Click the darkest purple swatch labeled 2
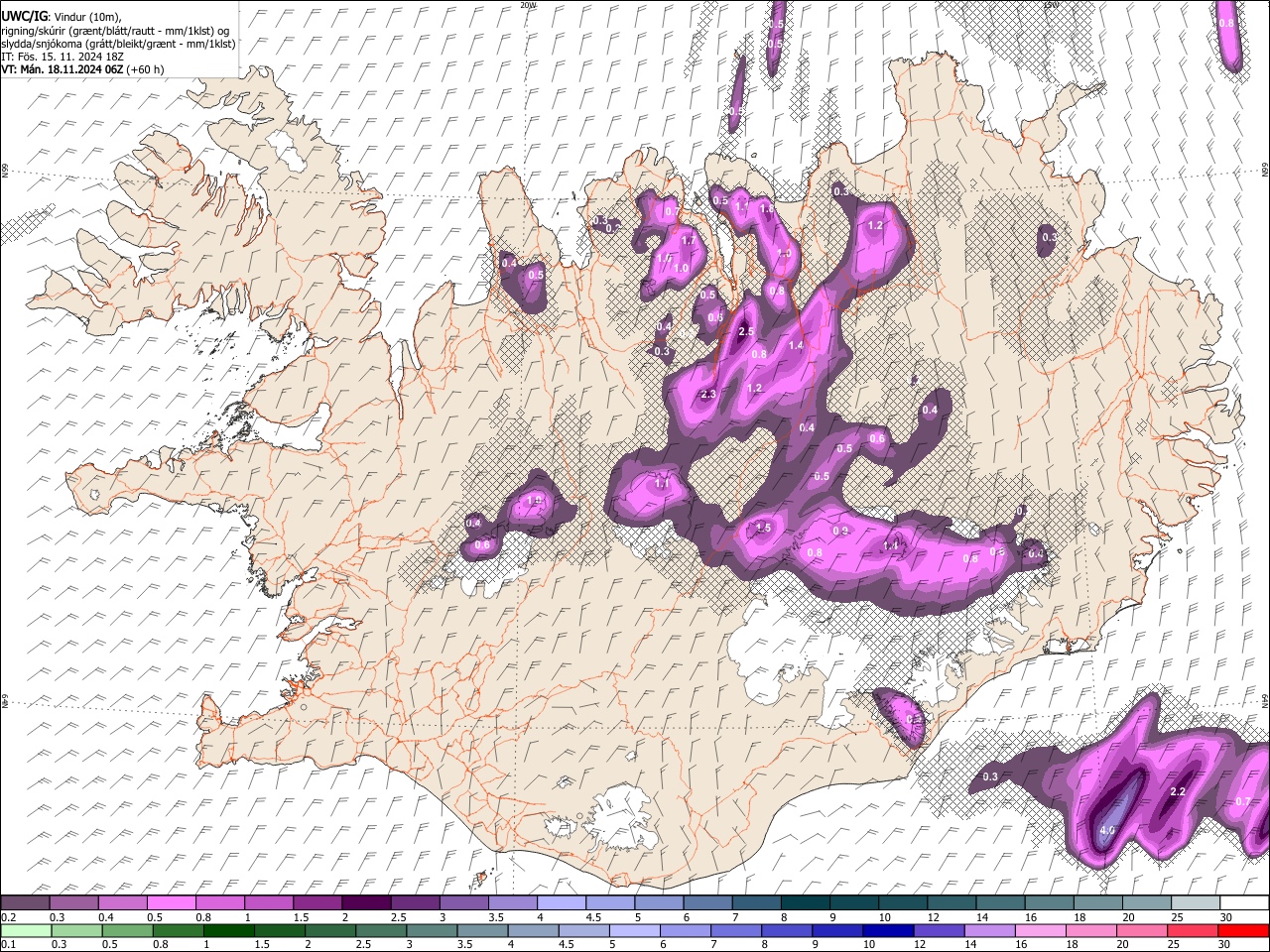 point(366,902)
